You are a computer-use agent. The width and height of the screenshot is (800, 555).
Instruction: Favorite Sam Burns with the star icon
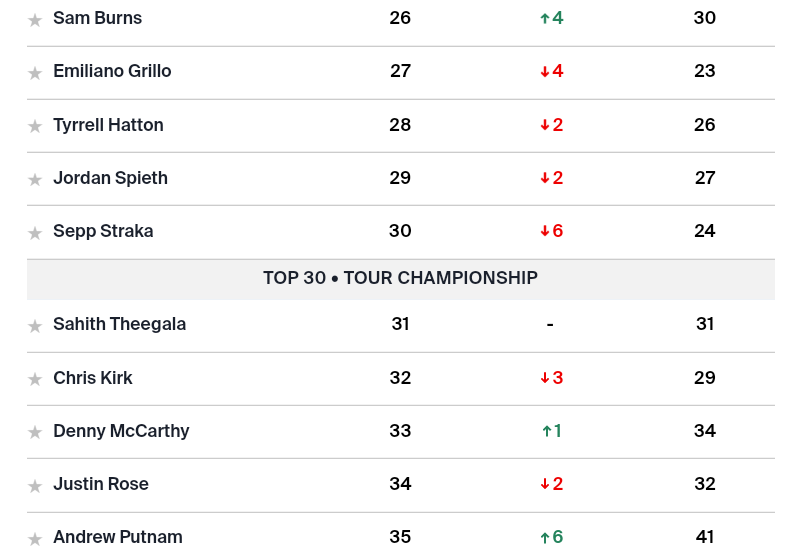pyautogui.click(x=35, y=20)
